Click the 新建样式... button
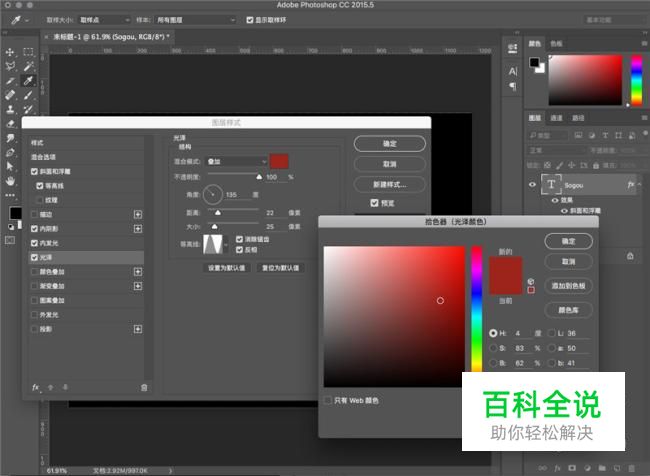Viewport: 650px width, 476px height. coord(390,185)
